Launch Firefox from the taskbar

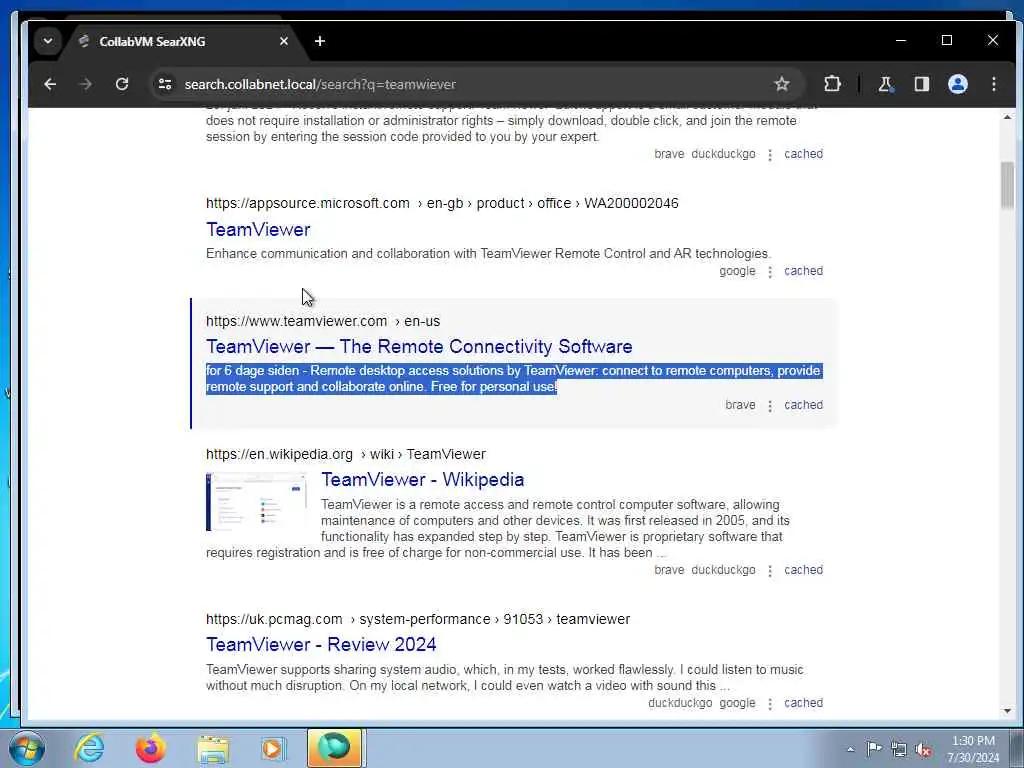tap(151, 748)
